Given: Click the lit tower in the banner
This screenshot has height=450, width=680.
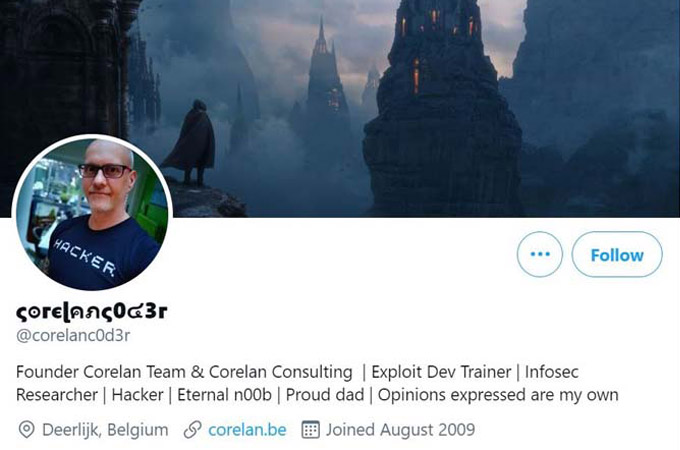Looking at the screenshot, I should coord(440,108).
